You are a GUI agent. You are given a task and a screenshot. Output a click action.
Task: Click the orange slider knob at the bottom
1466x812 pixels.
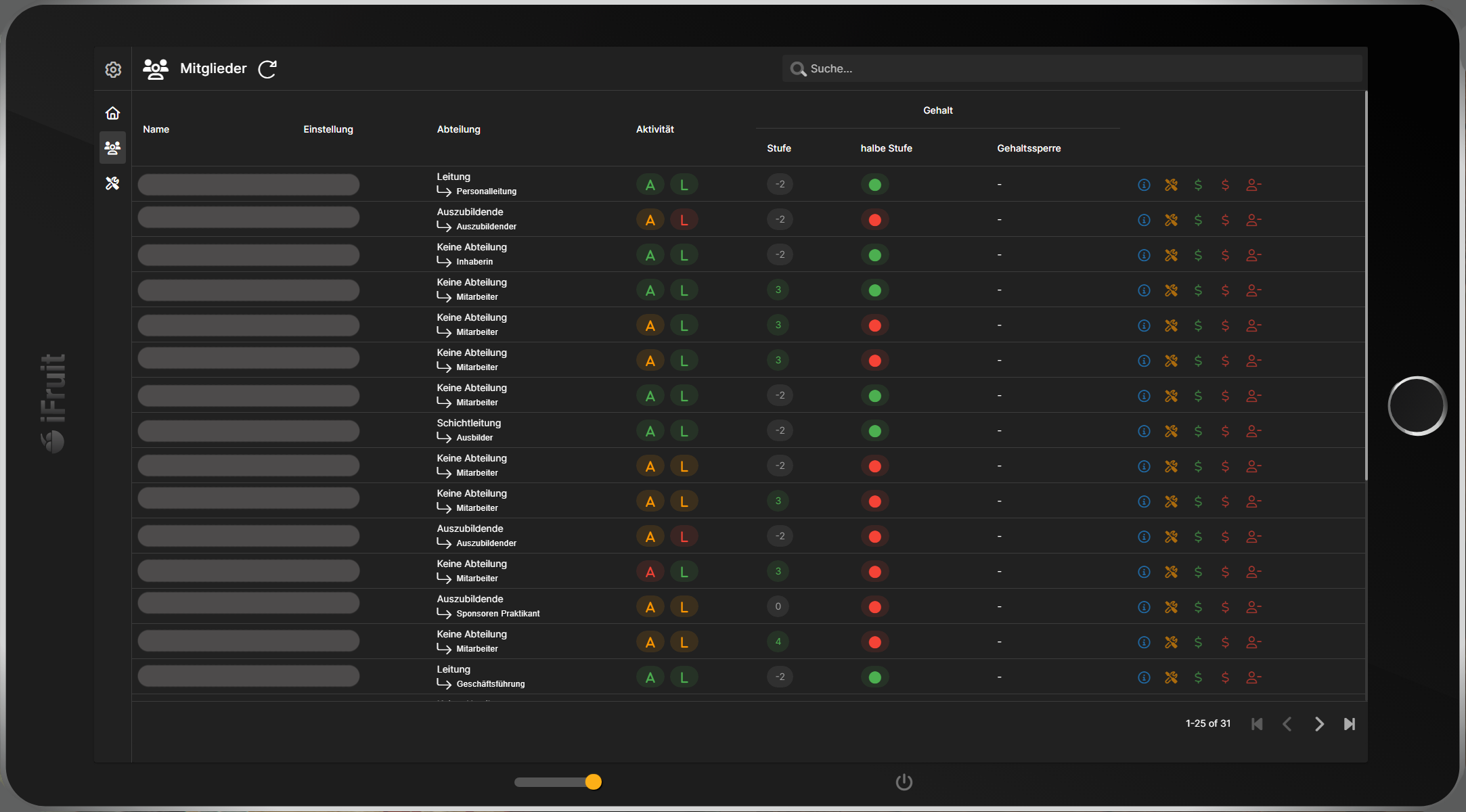coord(594,782)
